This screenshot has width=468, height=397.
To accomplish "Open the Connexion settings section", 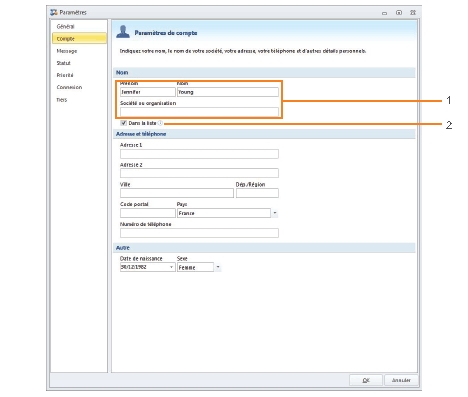I will 69,87.
